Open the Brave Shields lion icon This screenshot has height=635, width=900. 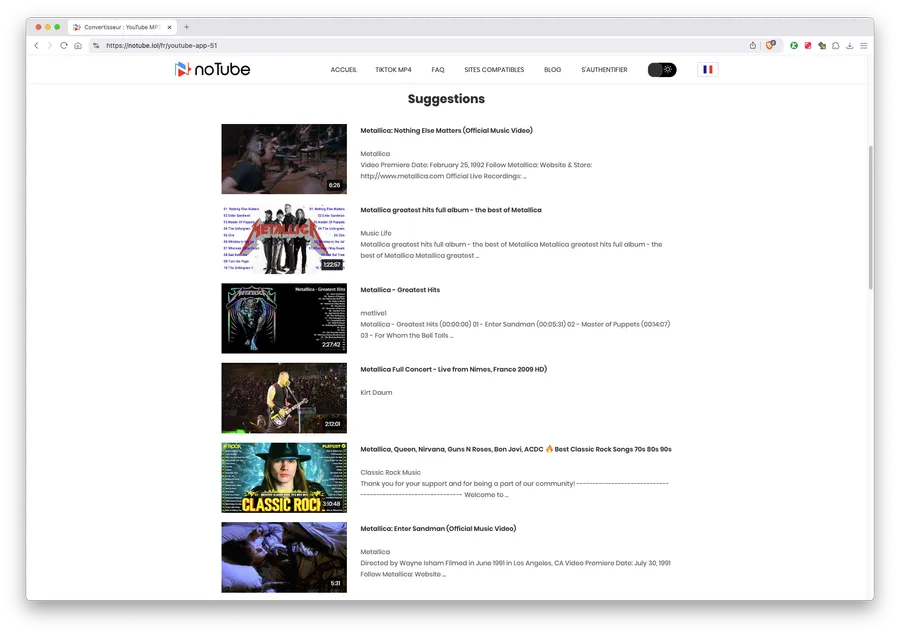tap(770, 45)
